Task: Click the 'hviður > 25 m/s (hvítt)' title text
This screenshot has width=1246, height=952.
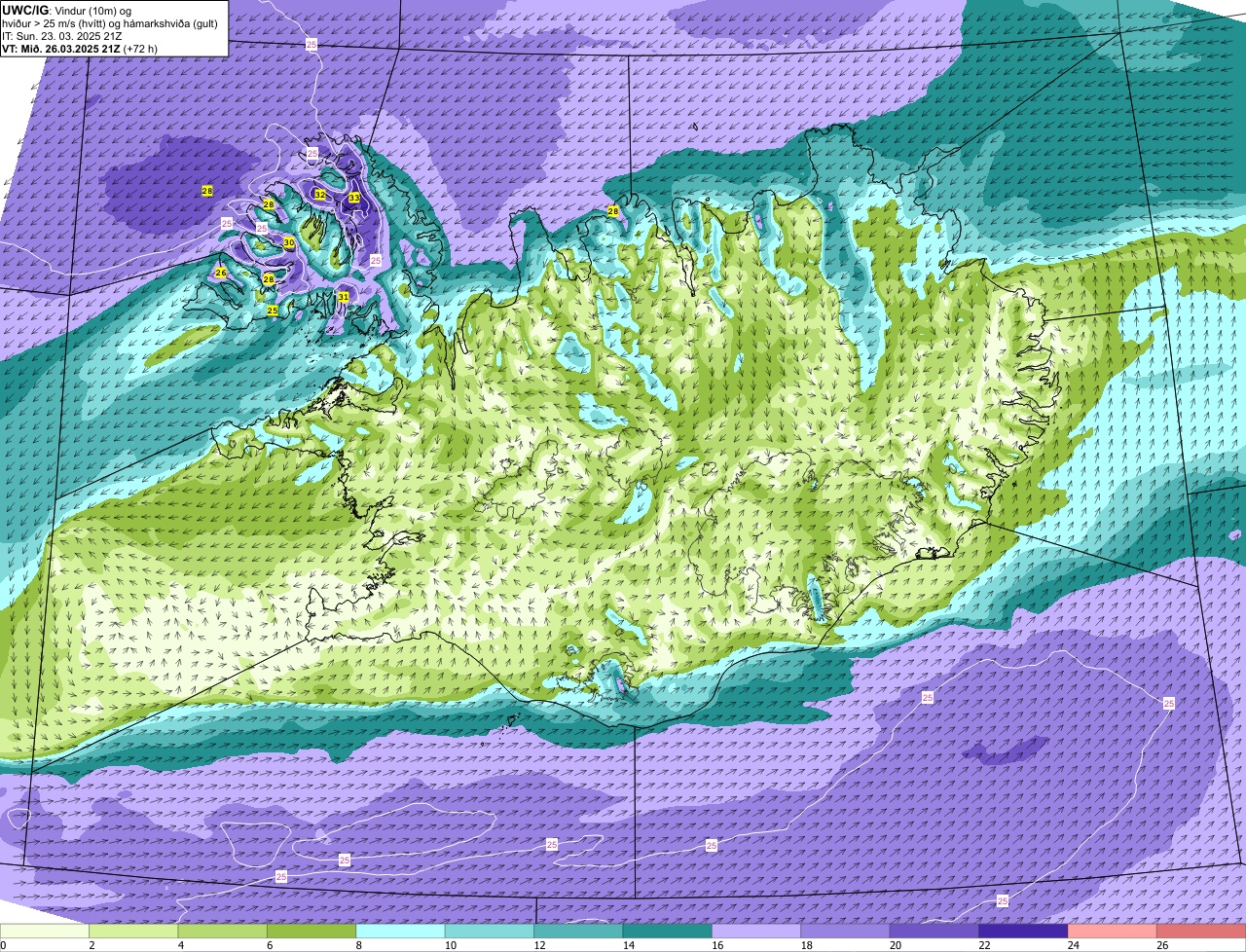Action: (x=56, y=23)
